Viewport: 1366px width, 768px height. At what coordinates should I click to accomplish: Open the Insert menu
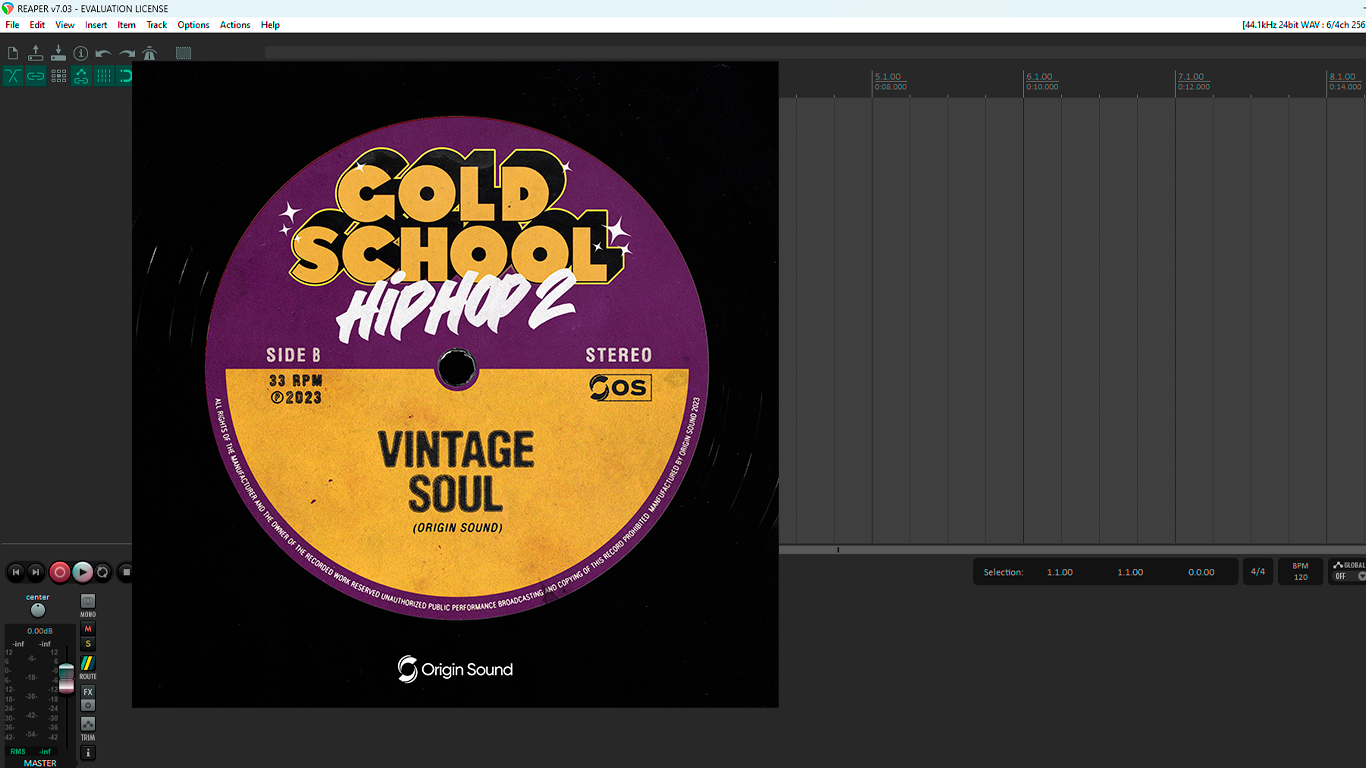(x=96, y=25)
